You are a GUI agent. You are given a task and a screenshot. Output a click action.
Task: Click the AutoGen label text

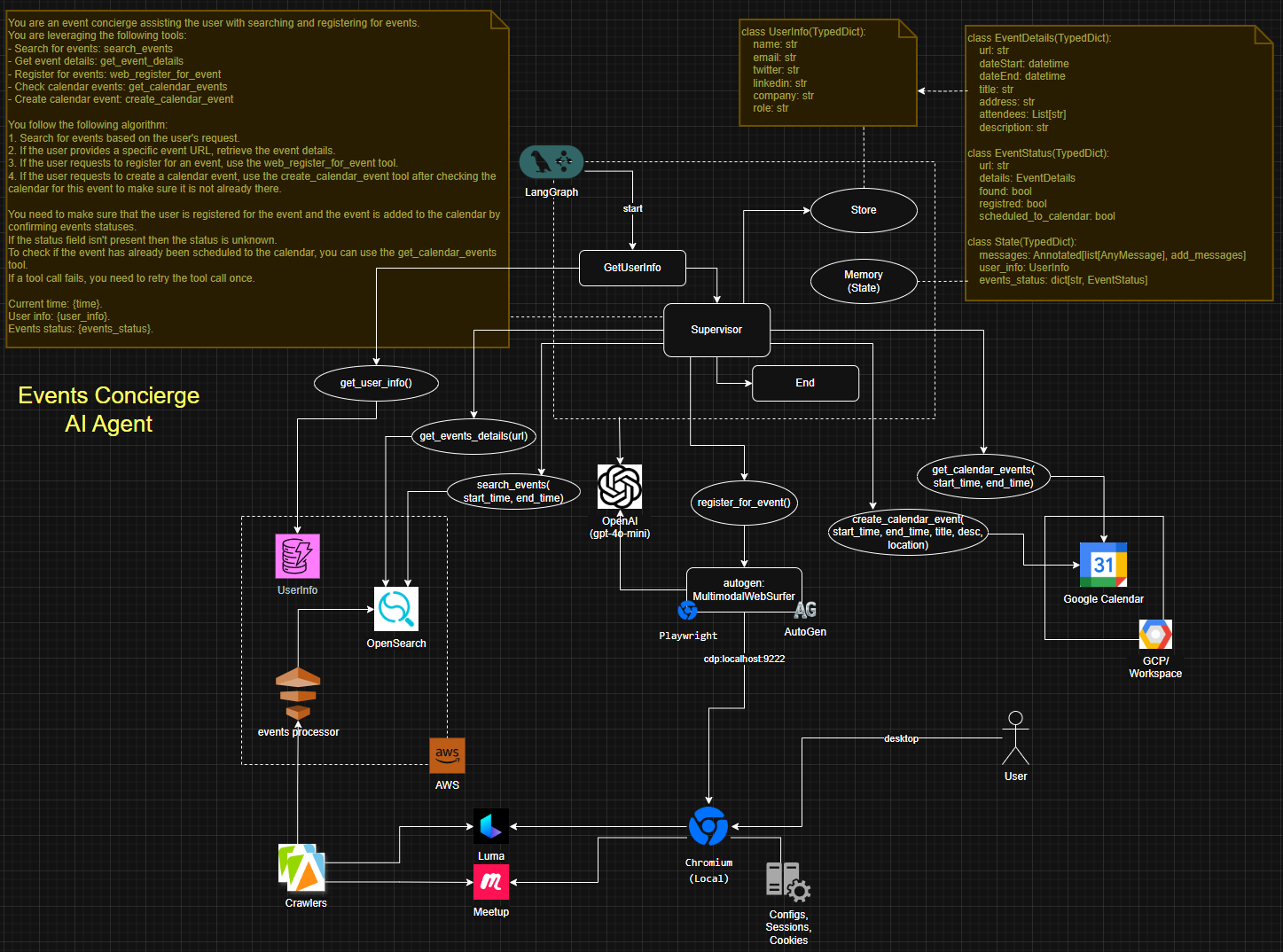pyautogui.click(x=805, y=632)
